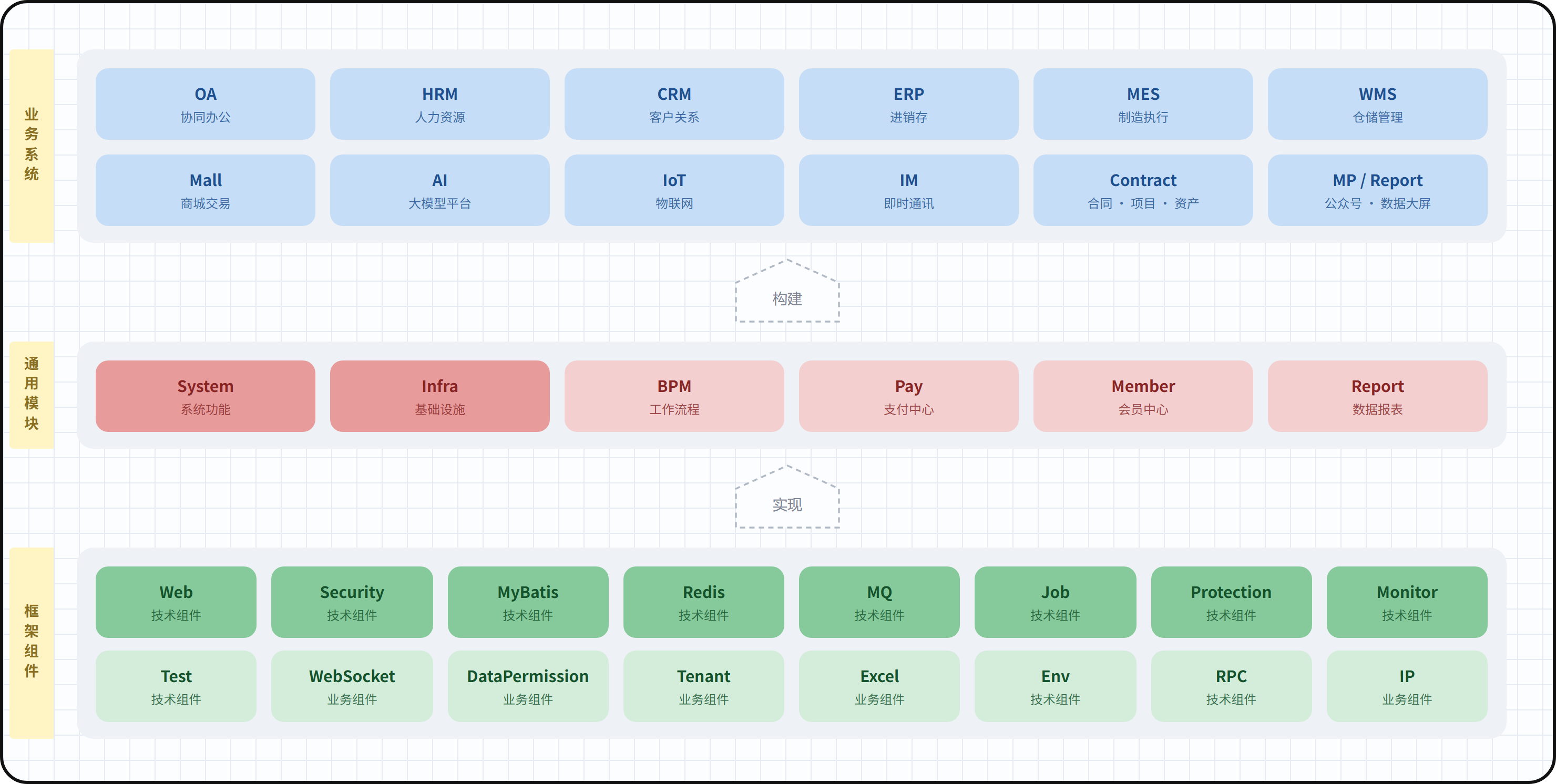Open the RPC 技术组件 block
The image size is (1556, 784).
1231,686
